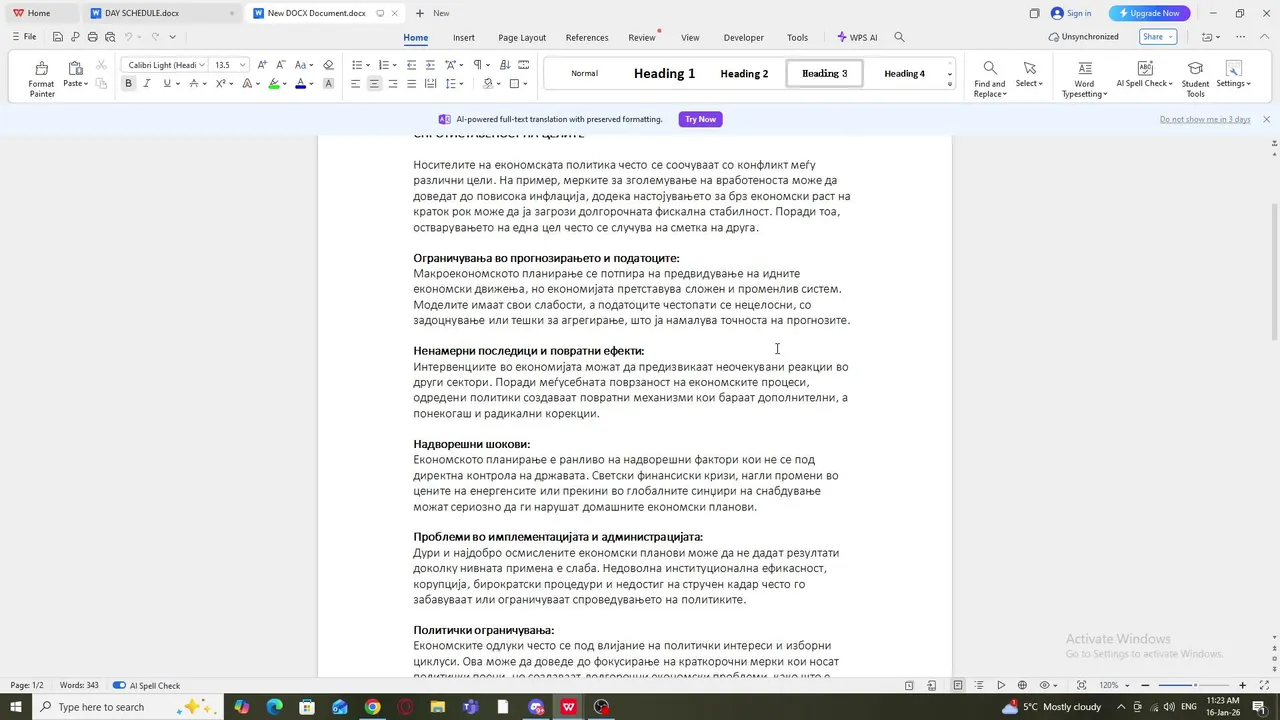Click the increase indent icon
Image resolution: width=1280 pixels, height=720 pixels.
(x=430, y=65)
